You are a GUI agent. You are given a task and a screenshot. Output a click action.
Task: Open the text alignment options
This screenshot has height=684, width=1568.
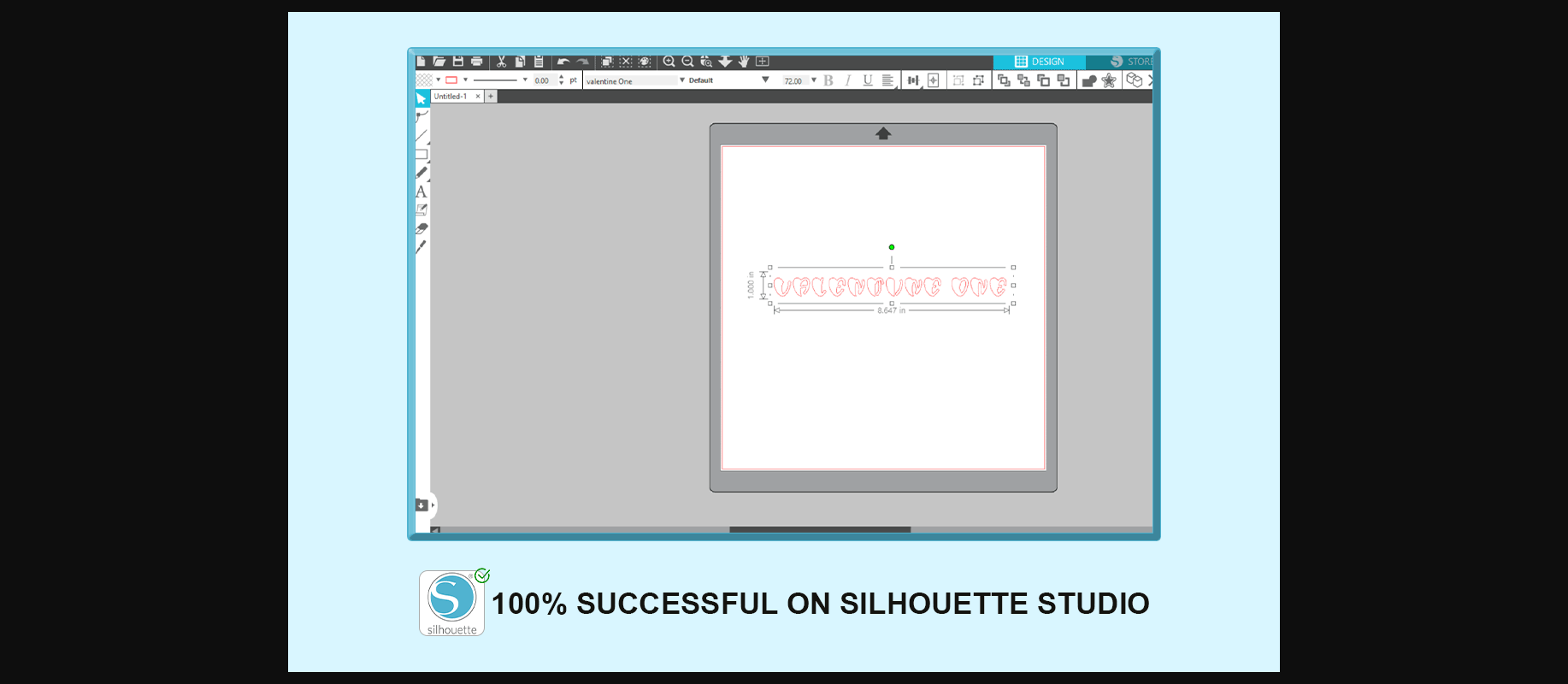tap(888, 80)
